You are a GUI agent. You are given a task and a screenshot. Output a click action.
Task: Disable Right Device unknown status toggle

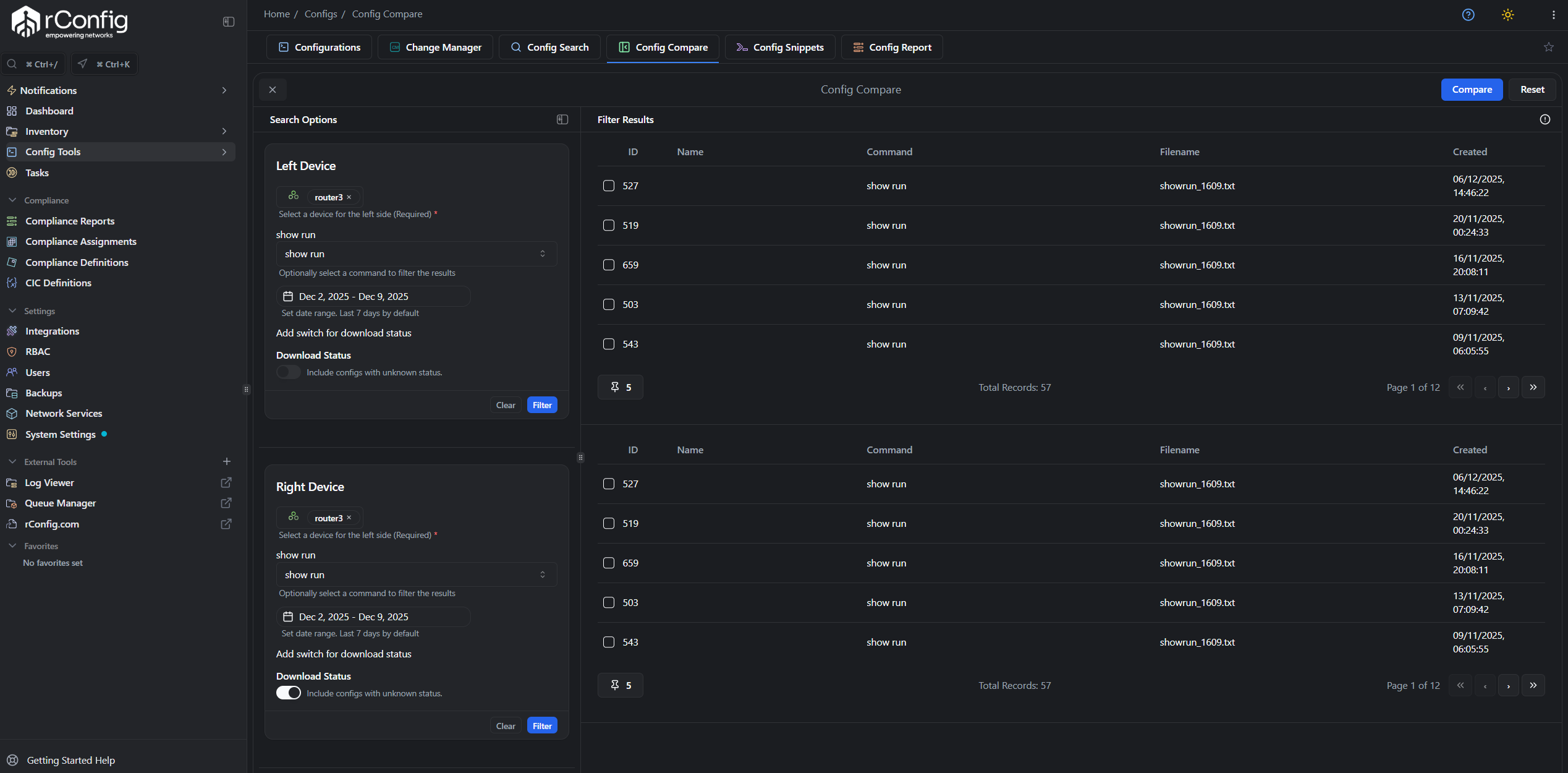coord(288,693)
